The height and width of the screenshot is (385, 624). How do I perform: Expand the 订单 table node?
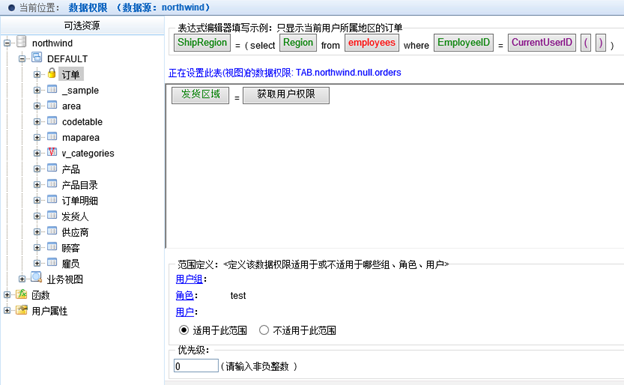37,74
